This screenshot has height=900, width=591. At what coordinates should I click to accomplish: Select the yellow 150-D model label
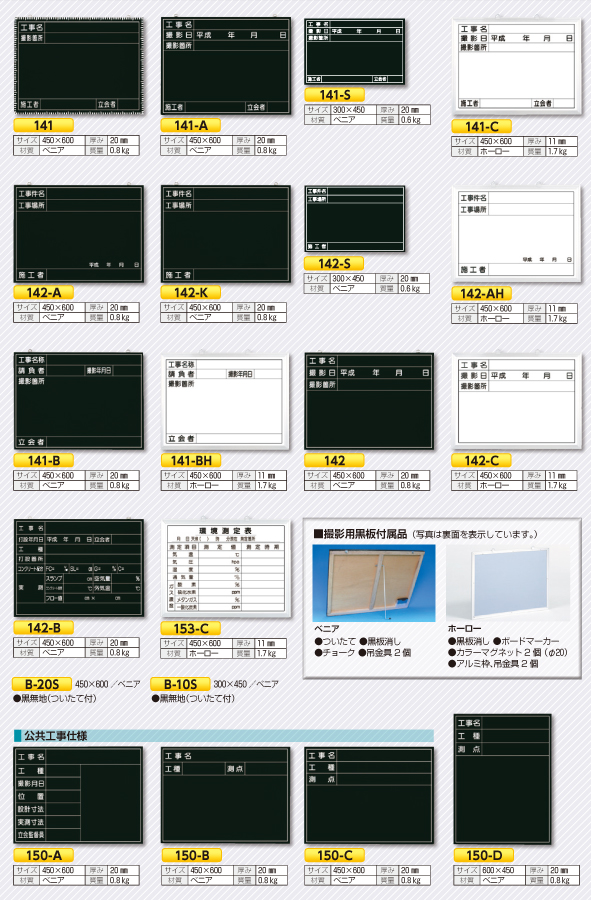tap(484, 855)
